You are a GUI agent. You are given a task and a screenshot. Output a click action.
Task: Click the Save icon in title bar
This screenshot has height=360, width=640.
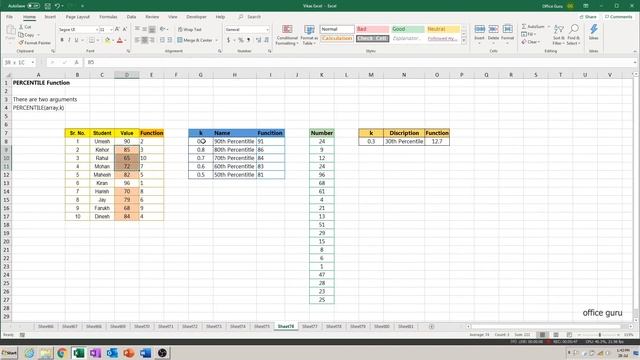pyautogui.click(x=48, y=6)
